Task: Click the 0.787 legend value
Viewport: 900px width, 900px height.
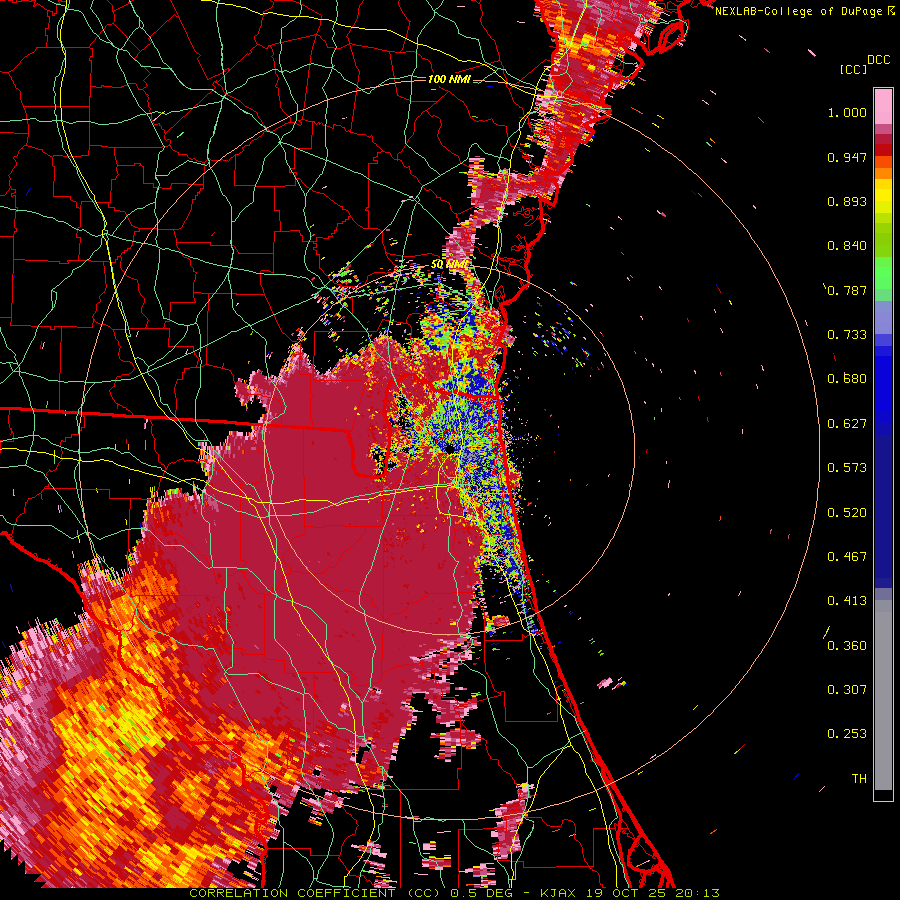Action: 847,290
